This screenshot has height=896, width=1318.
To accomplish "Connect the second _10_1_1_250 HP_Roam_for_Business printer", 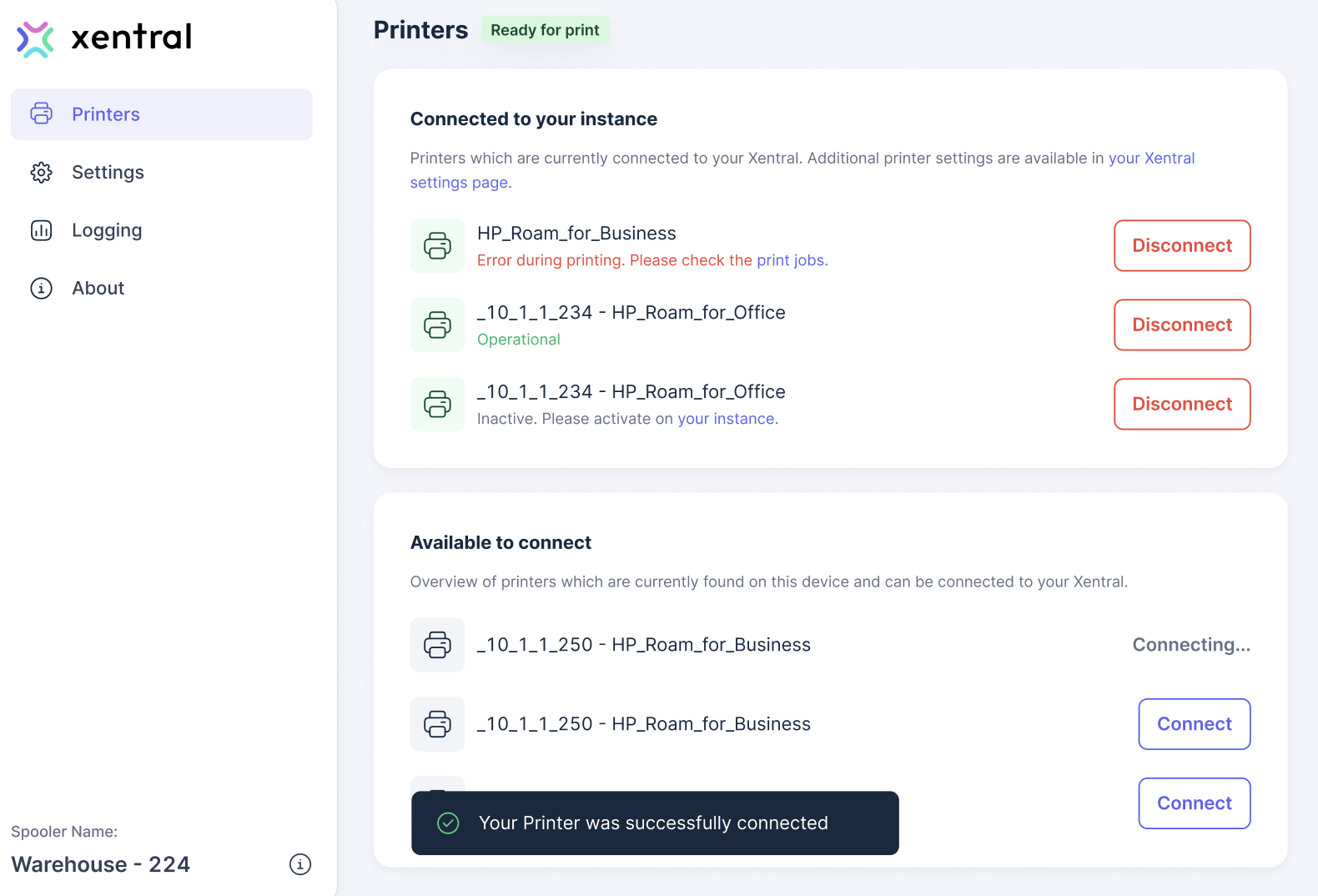I will coord(1194,724).
